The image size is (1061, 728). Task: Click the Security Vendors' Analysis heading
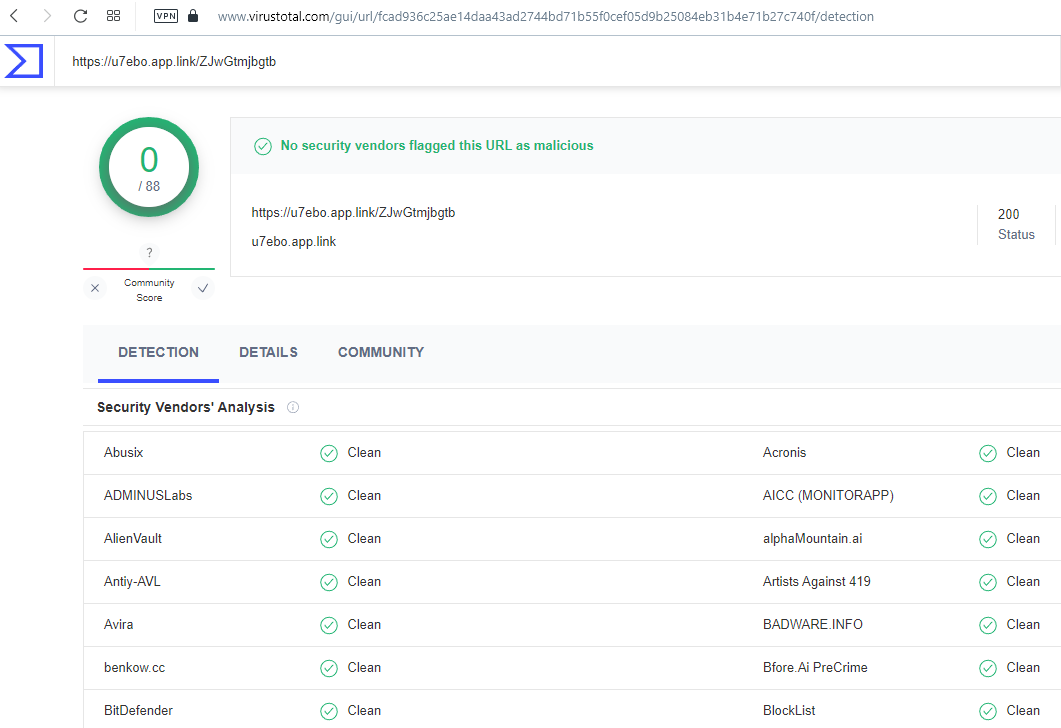click(x=185, y=407)
